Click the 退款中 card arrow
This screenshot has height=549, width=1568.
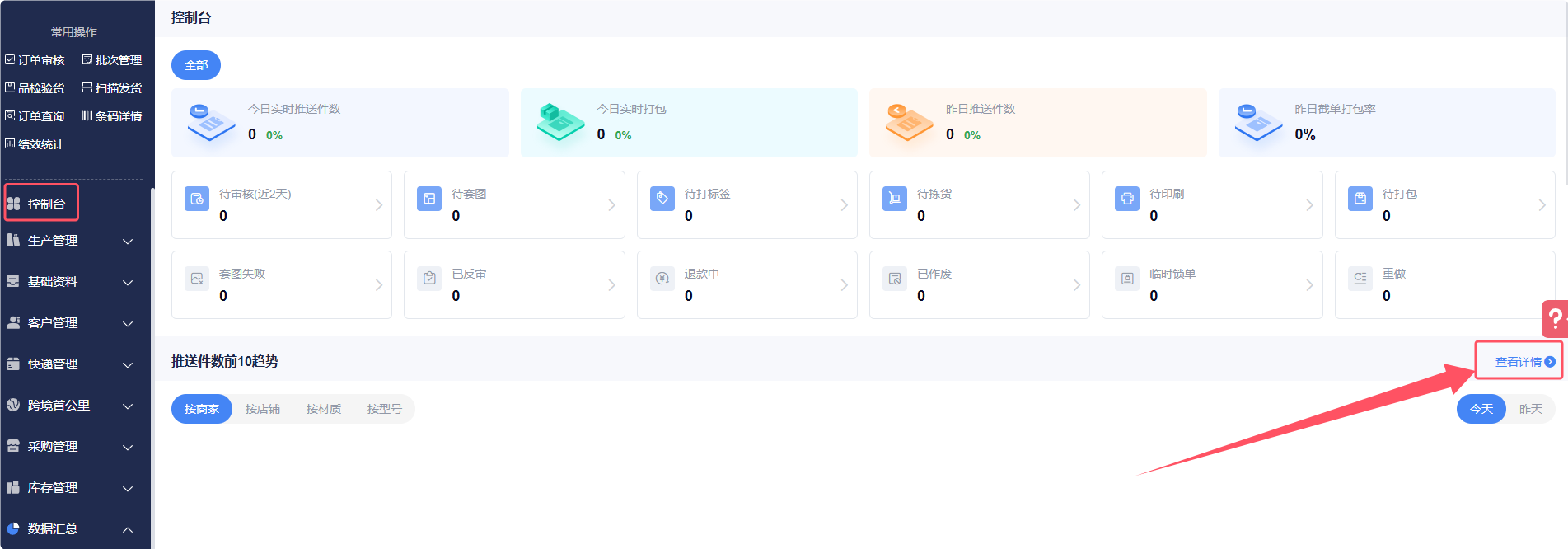click(x=844, y=285)
